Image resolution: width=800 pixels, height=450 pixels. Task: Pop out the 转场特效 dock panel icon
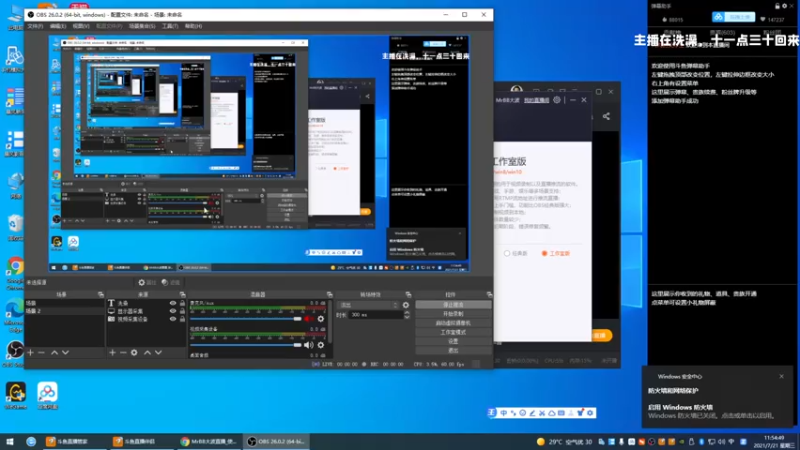point(408,294)
